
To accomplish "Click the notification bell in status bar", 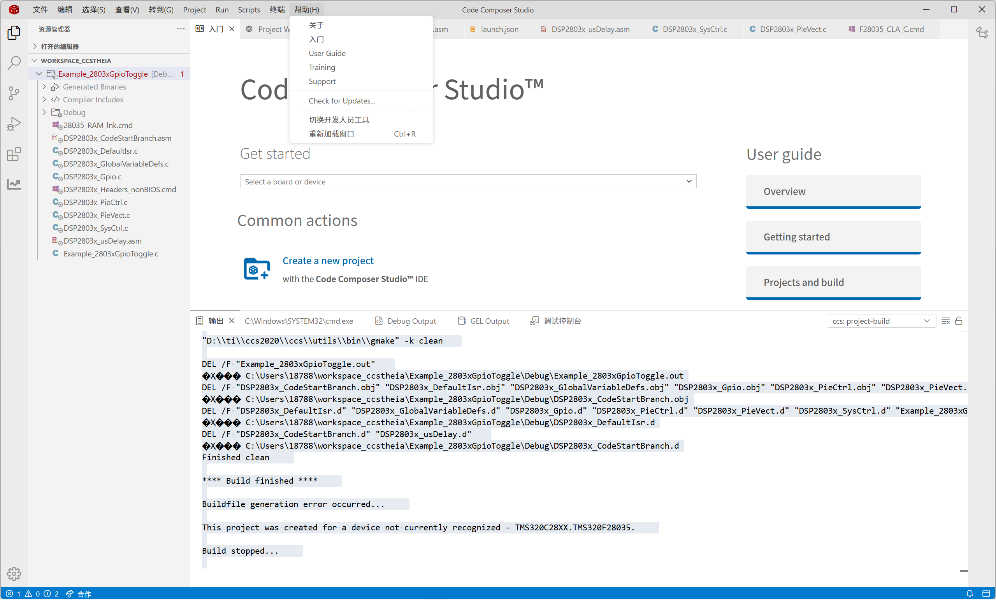I will pos(969,594).
